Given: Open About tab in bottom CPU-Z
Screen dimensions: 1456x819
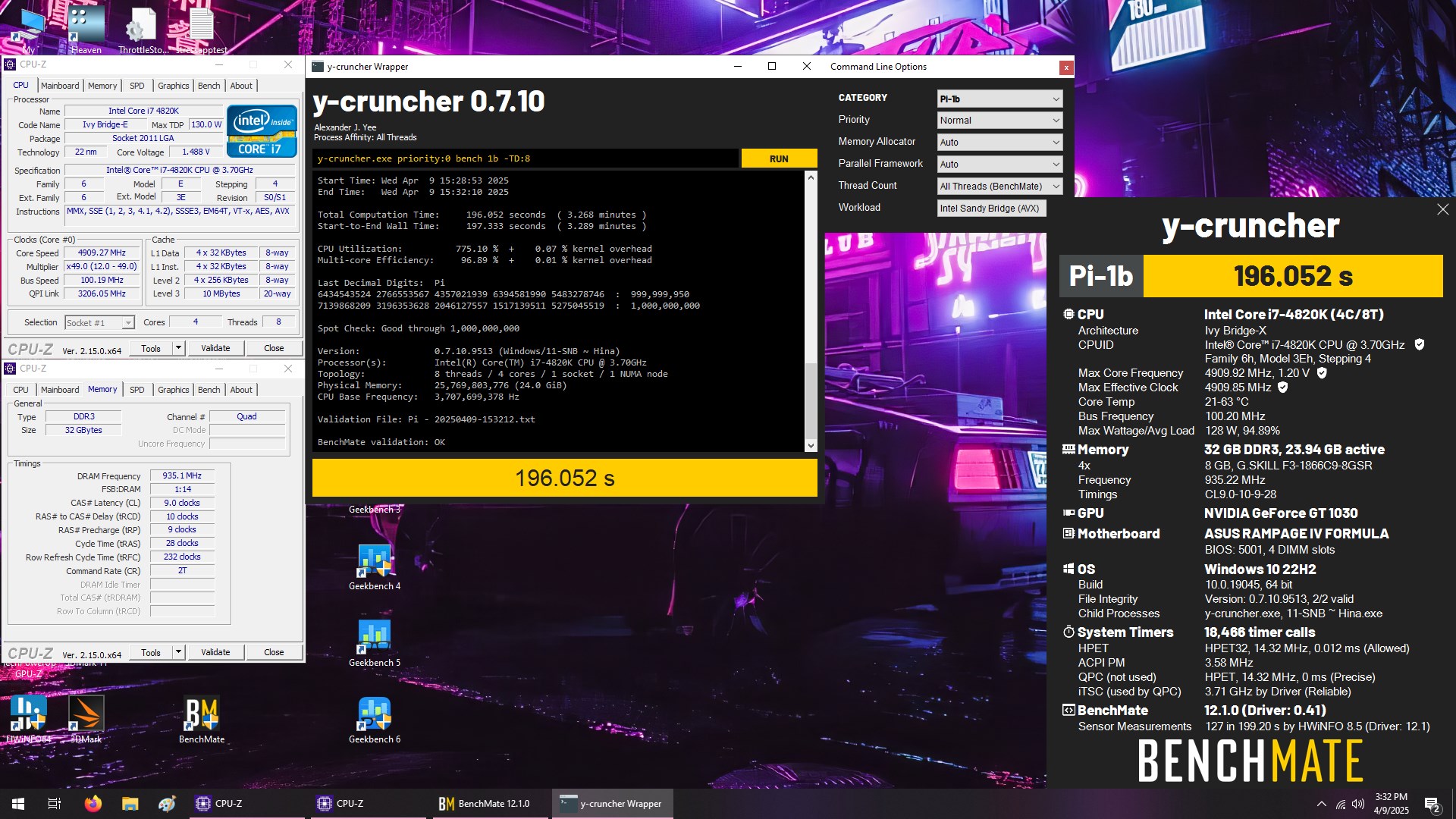Looking at the screenshot, I should 241,390.
